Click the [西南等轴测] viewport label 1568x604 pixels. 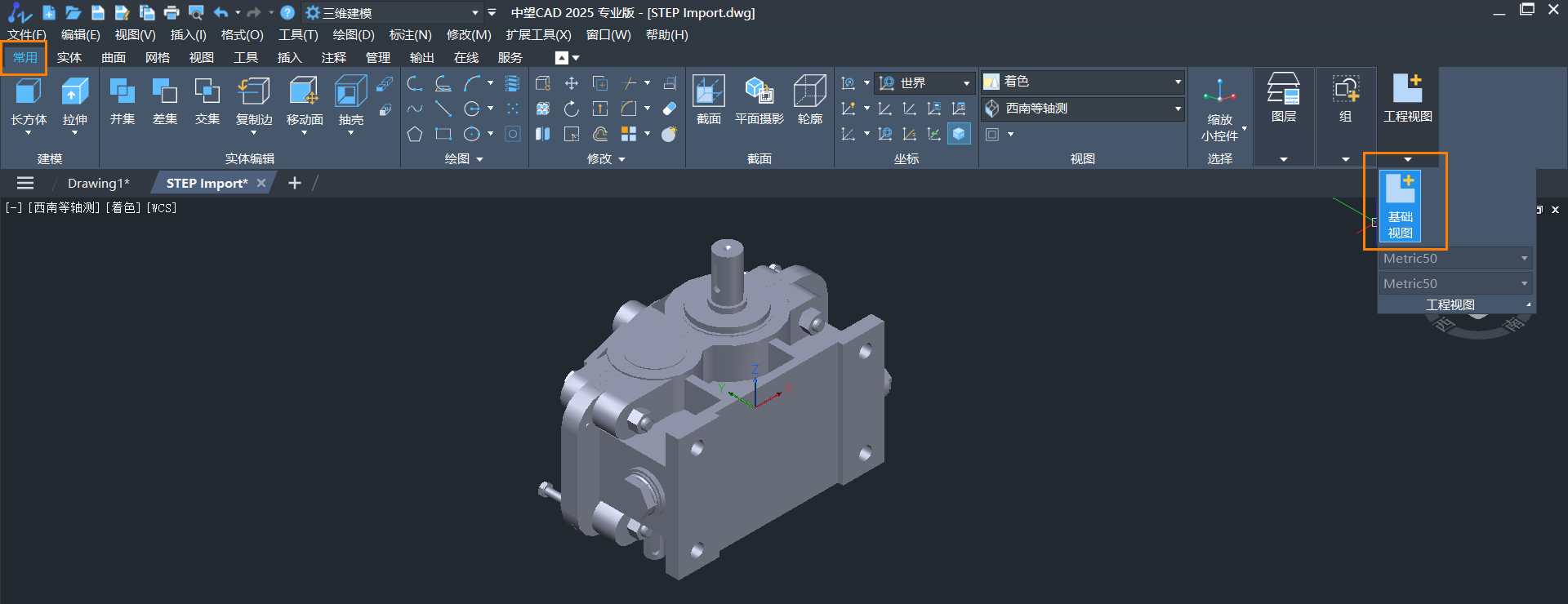[65, 208]
